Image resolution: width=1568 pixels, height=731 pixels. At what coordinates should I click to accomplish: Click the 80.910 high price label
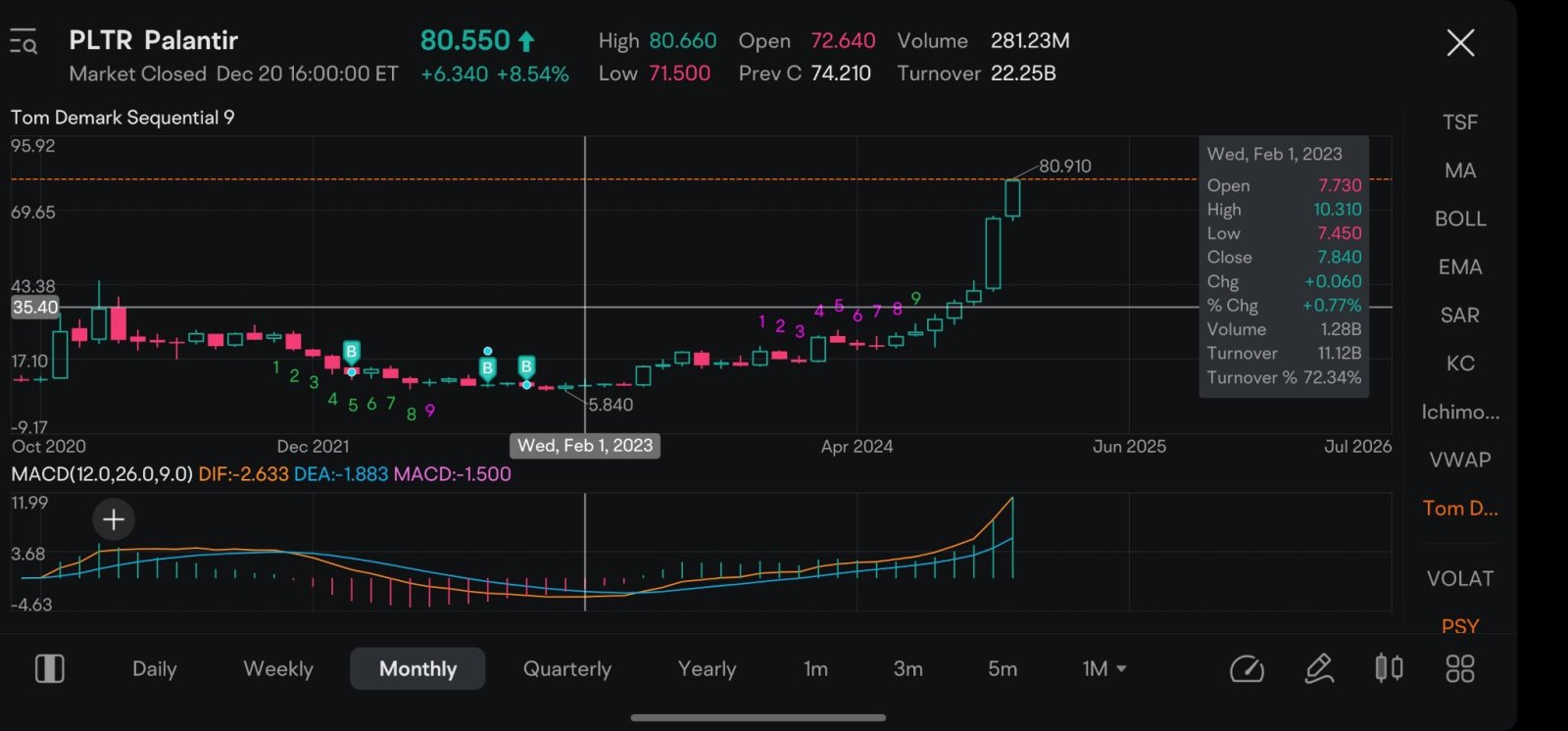coord(1065,167)
